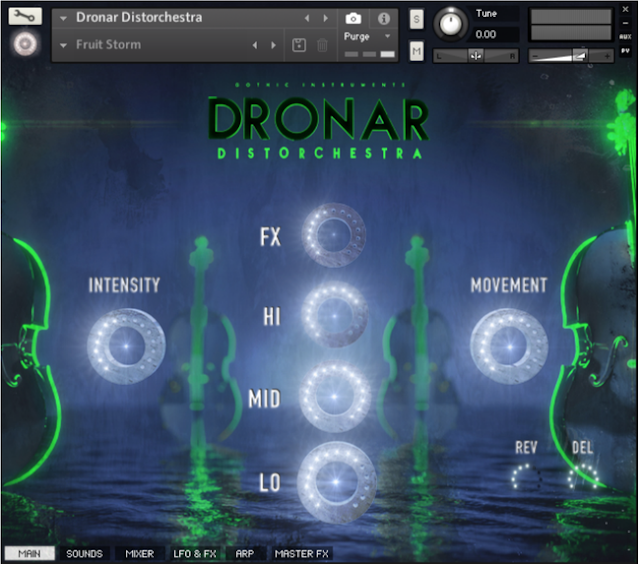Go to next instrument arrow
Viewport: 640px width, 564px height.
[x=325, y=18]
